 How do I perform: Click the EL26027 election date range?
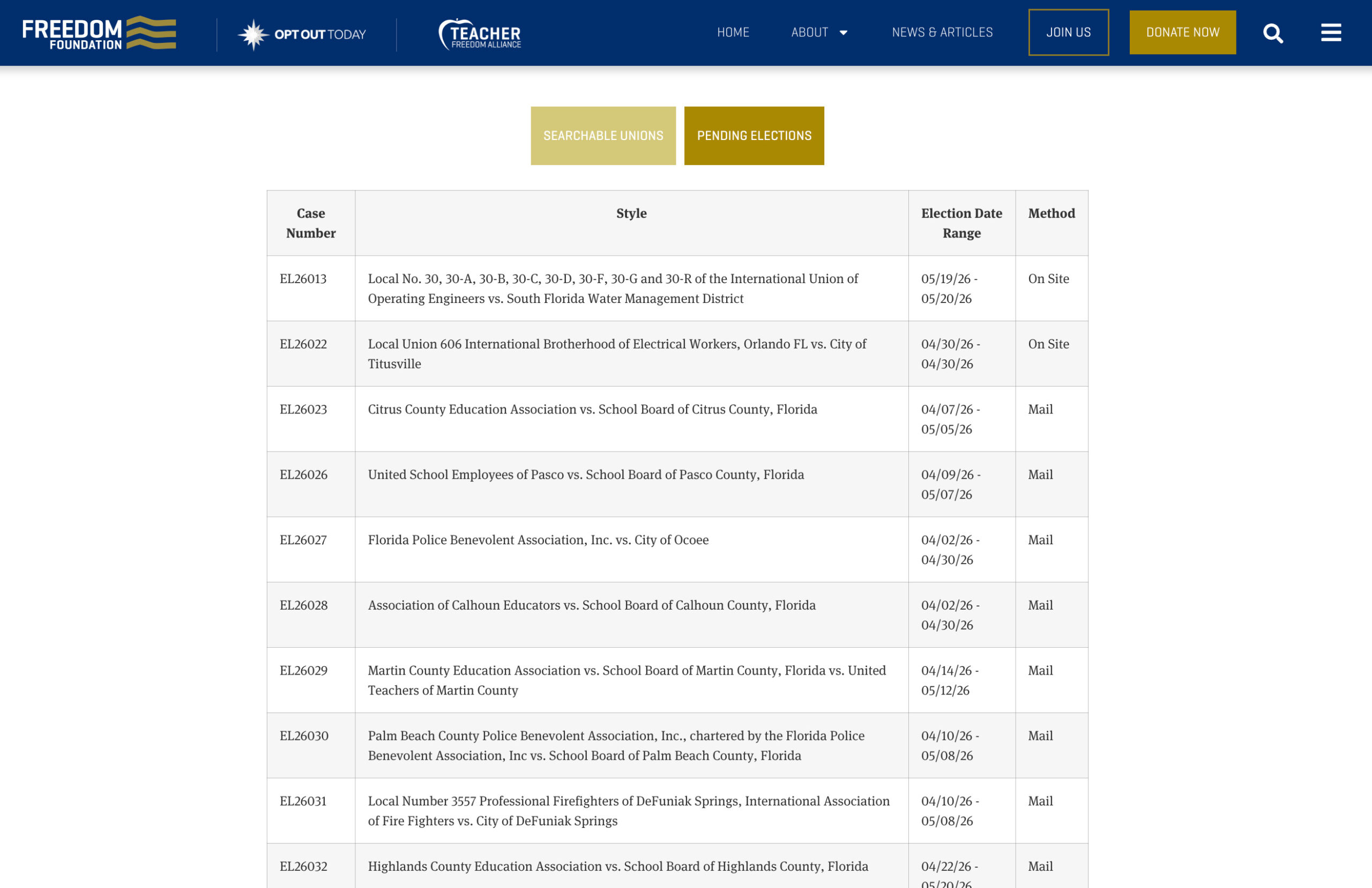[x=950, y=550]
